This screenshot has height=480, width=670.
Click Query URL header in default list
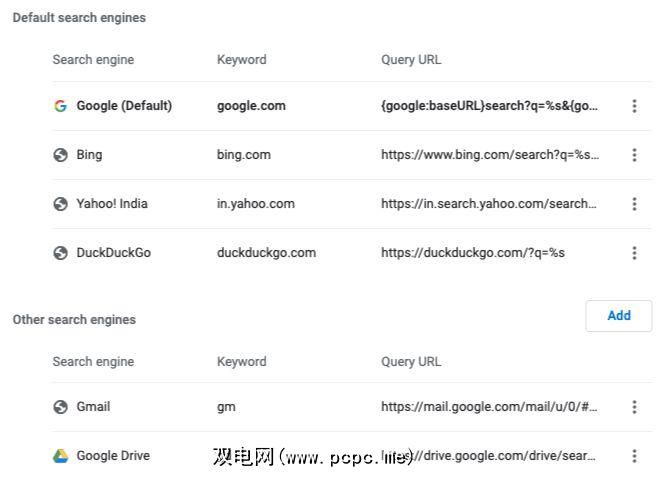pyautogui.click(x=411, y=59)
